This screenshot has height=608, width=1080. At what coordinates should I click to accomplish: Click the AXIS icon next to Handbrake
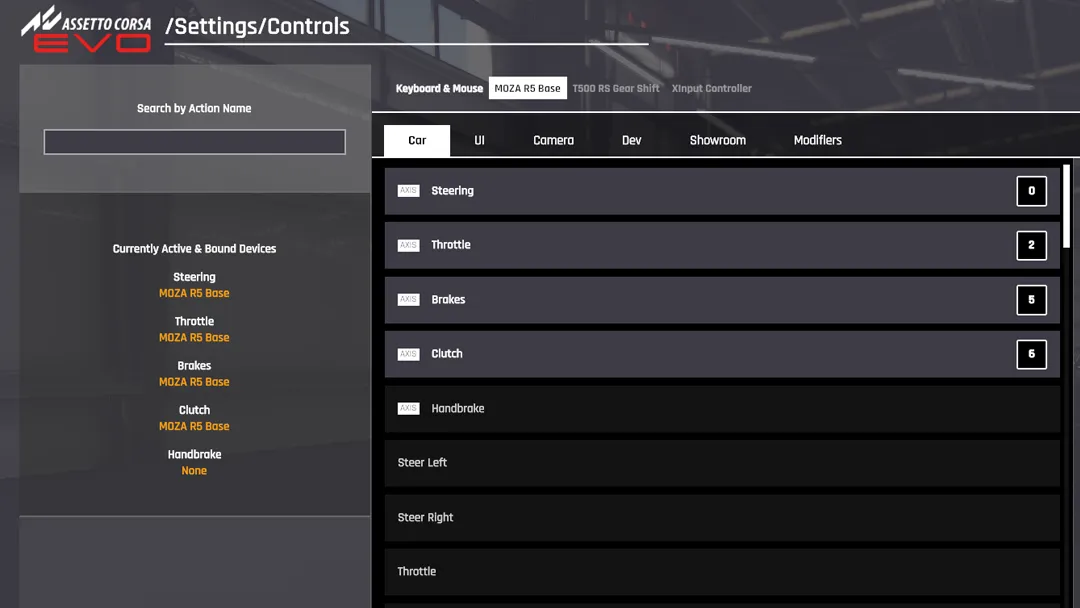click(x=408, y=408)
